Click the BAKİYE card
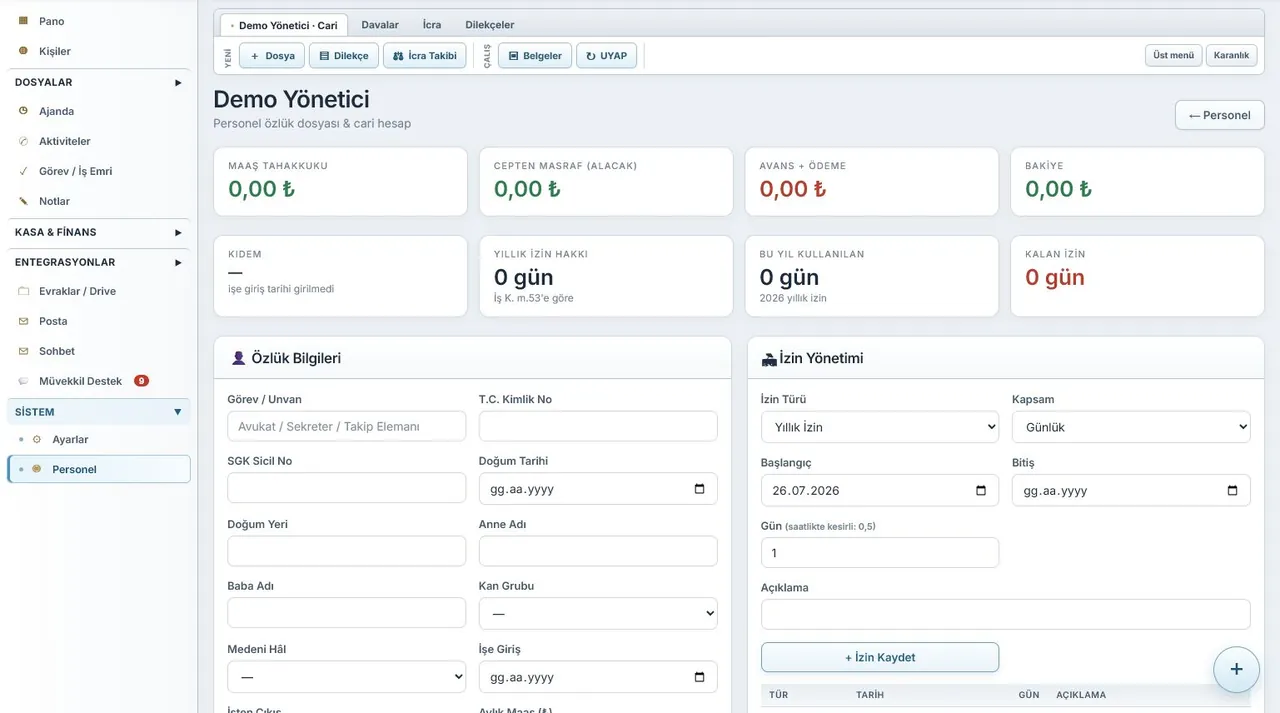This screenshot has height=713, width=1280. pyautogui.click(x=1137, y=182)
